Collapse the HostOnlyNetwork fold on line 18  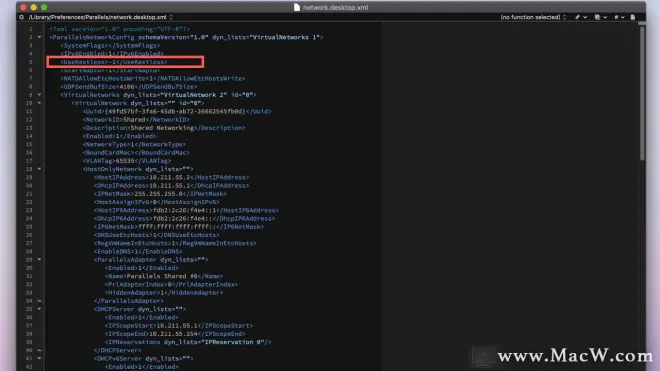(39, 169)
